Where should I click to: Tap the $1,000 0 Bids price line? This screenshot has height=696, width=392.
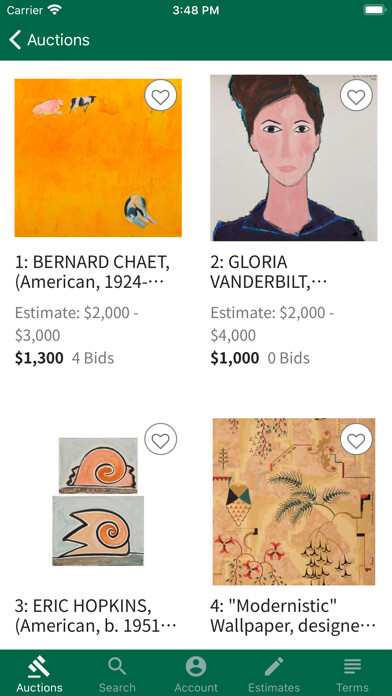[x=260, y=358]
